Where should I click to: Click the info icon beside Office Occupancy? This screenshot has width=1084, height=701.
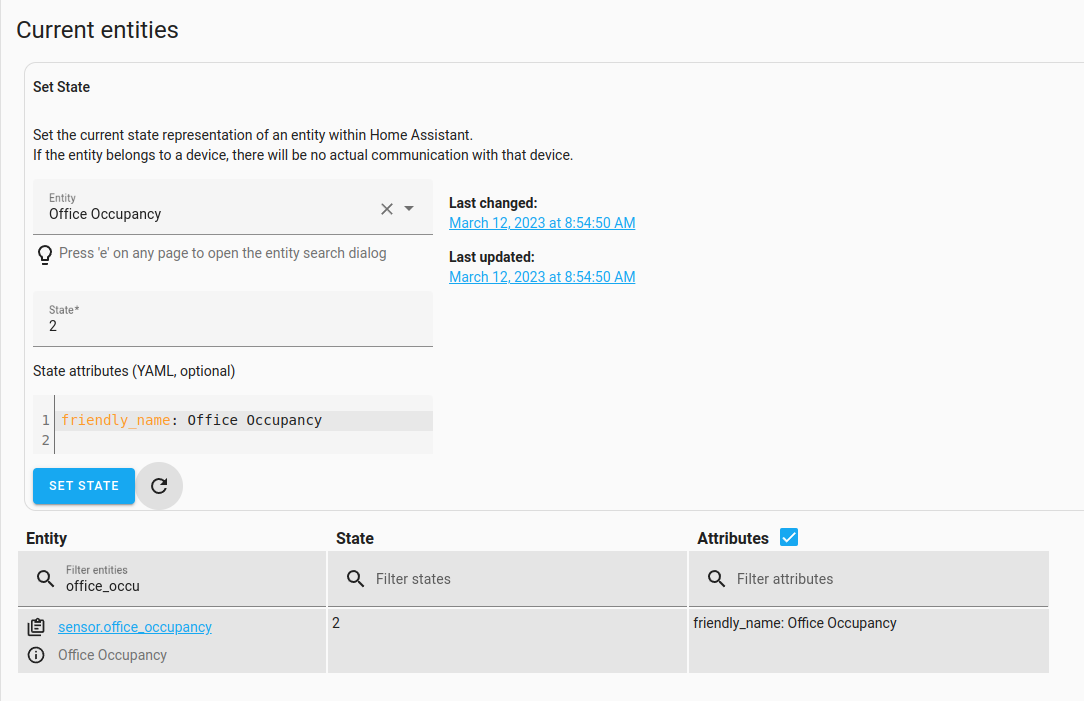[36, 655]
